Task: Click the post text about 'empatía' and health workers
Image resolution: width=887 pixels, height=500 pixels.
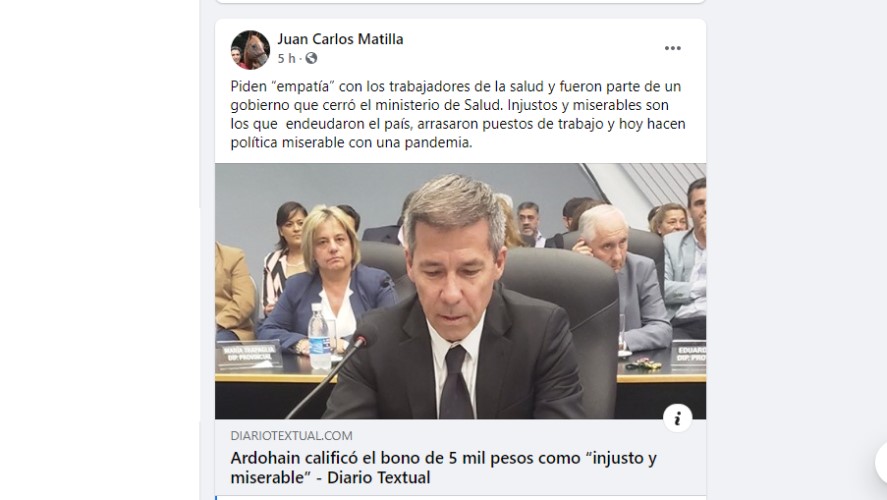Action: coord(458,114)
